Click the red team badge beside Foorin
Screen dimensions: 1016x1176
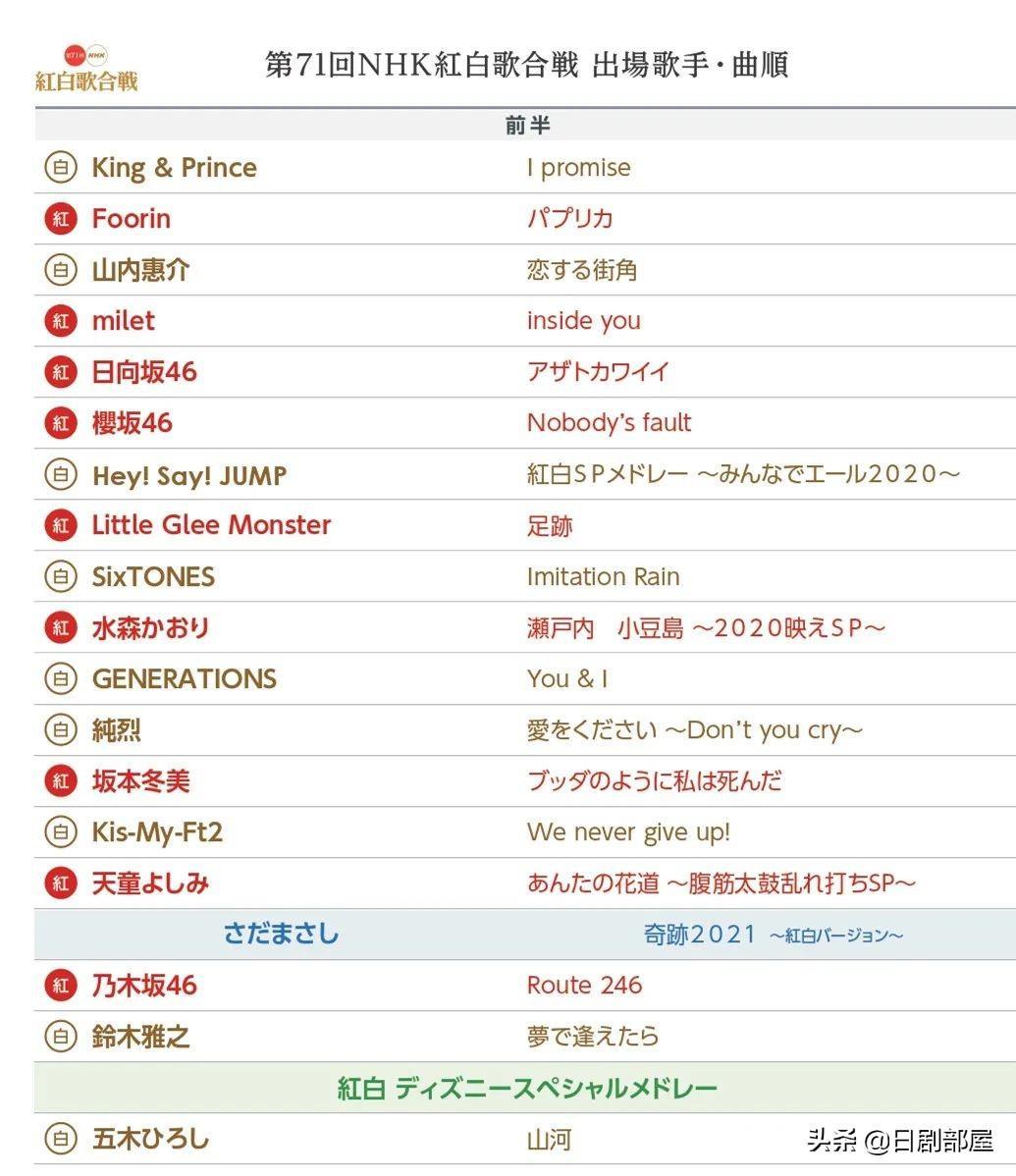(61, 219)
